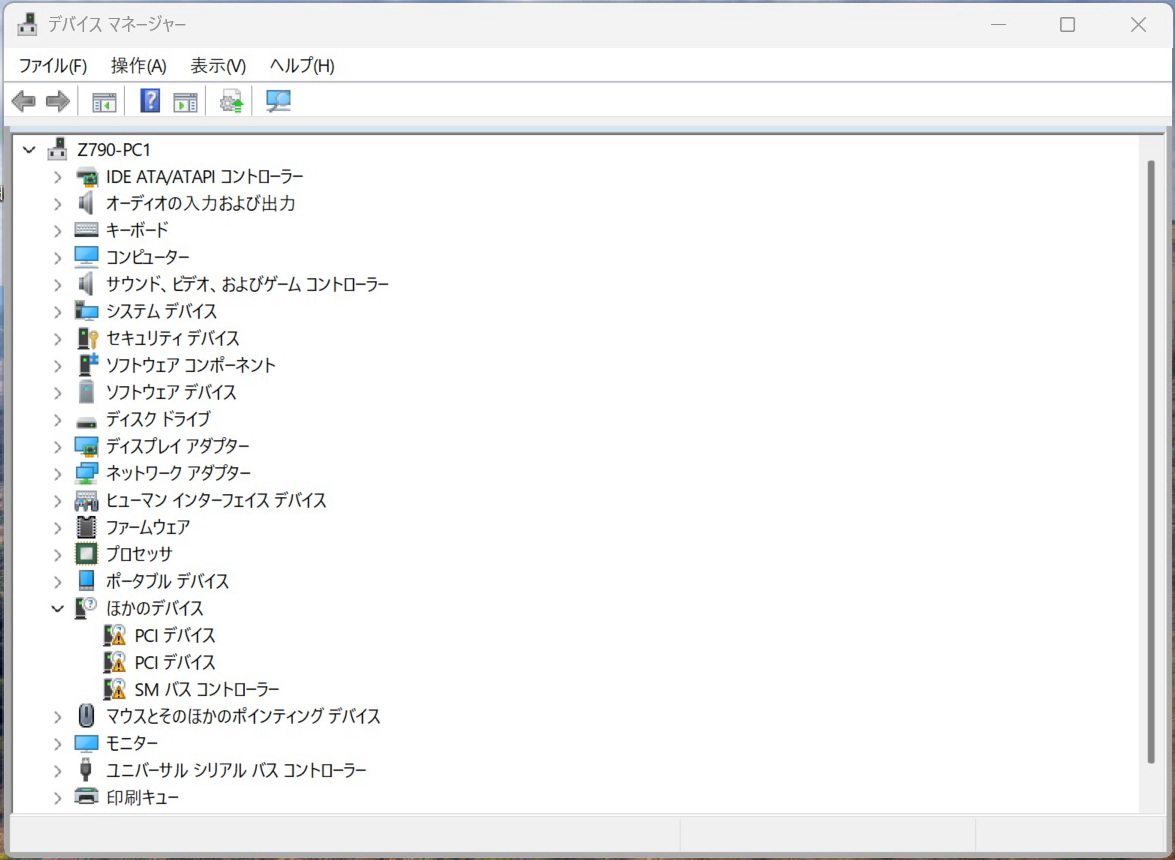Open the ファイル(F) menu

tap(53, 66)
